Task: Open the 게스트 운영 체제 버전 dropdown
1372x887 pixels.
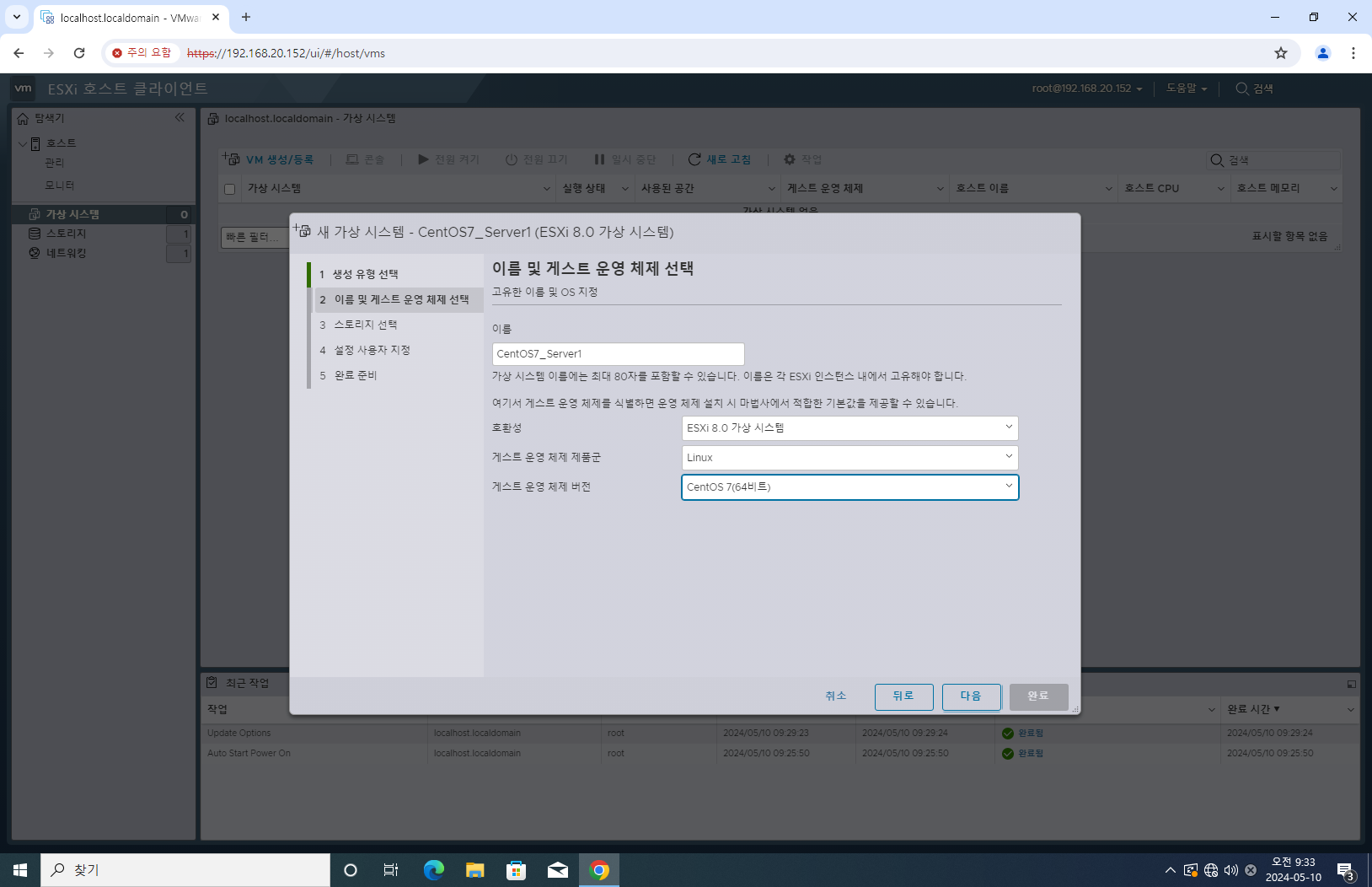Action: click(849, 487)
